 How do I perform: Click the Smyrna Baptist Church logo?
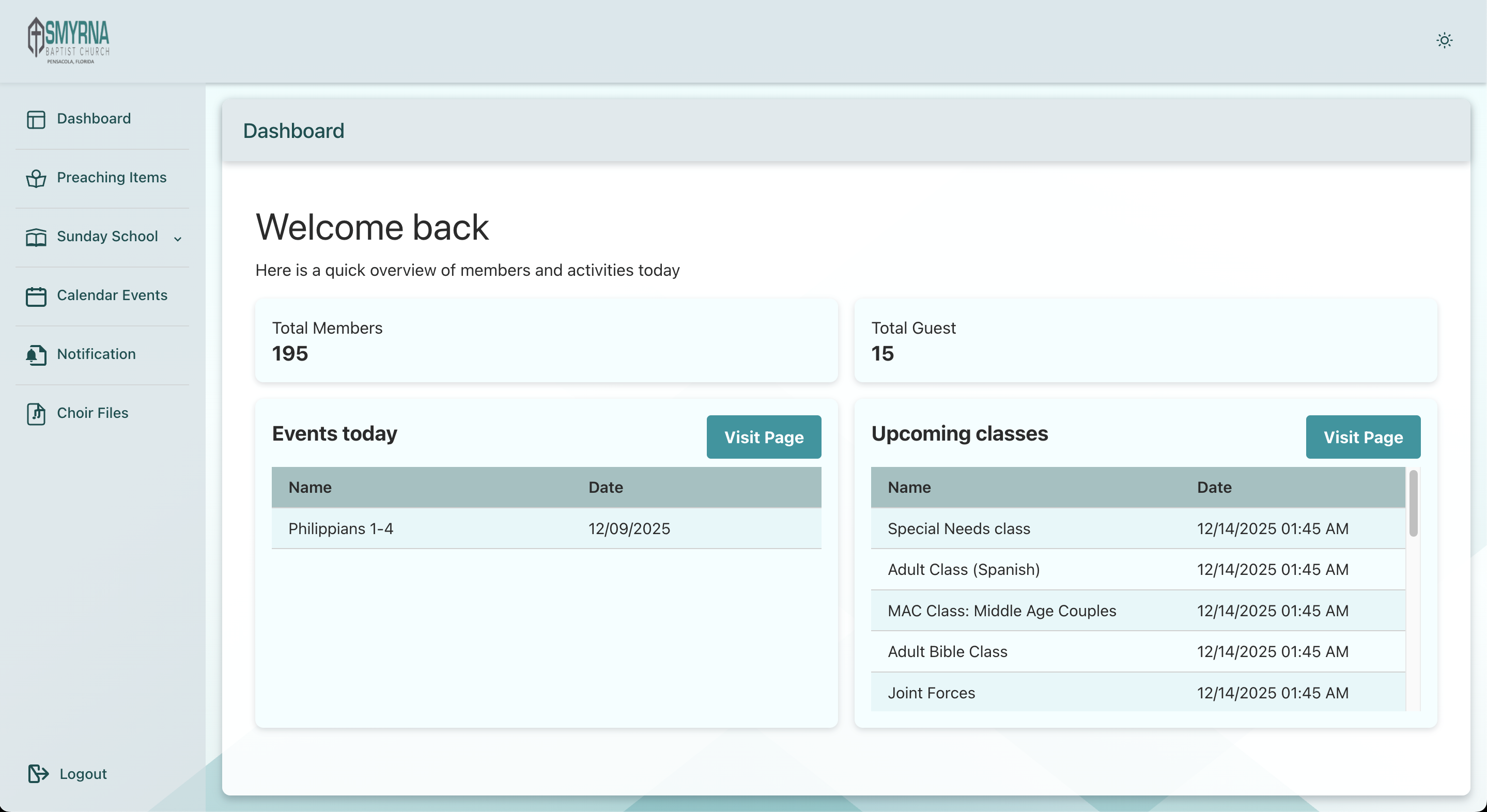point(69,40)
